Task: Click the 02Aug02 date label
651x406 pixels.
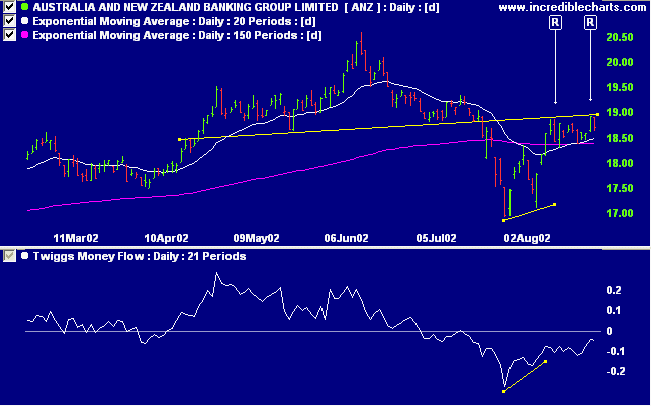Action: (x=527, y=238)
